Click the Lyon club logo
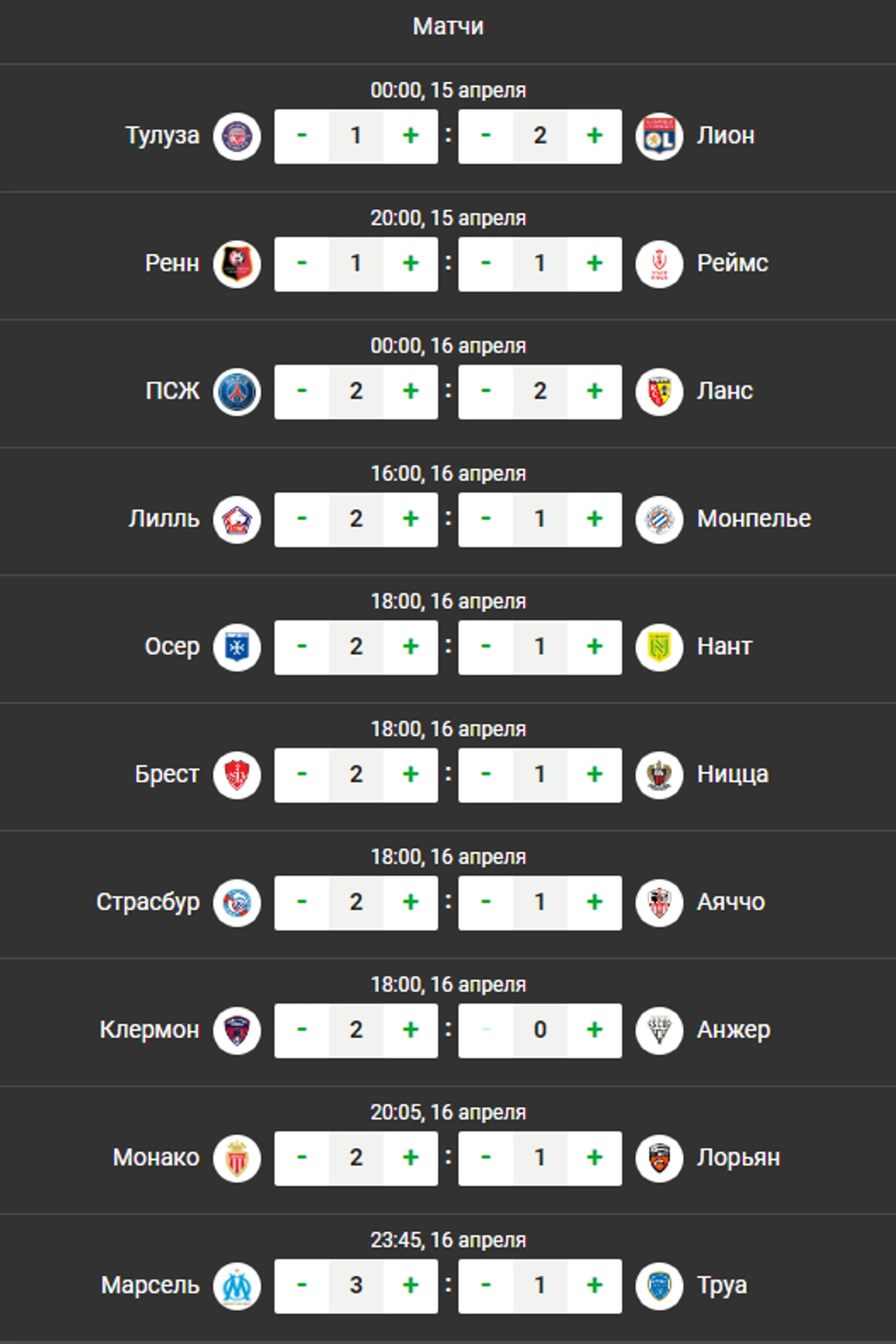896x1344 pixels. tap(659, 136)
